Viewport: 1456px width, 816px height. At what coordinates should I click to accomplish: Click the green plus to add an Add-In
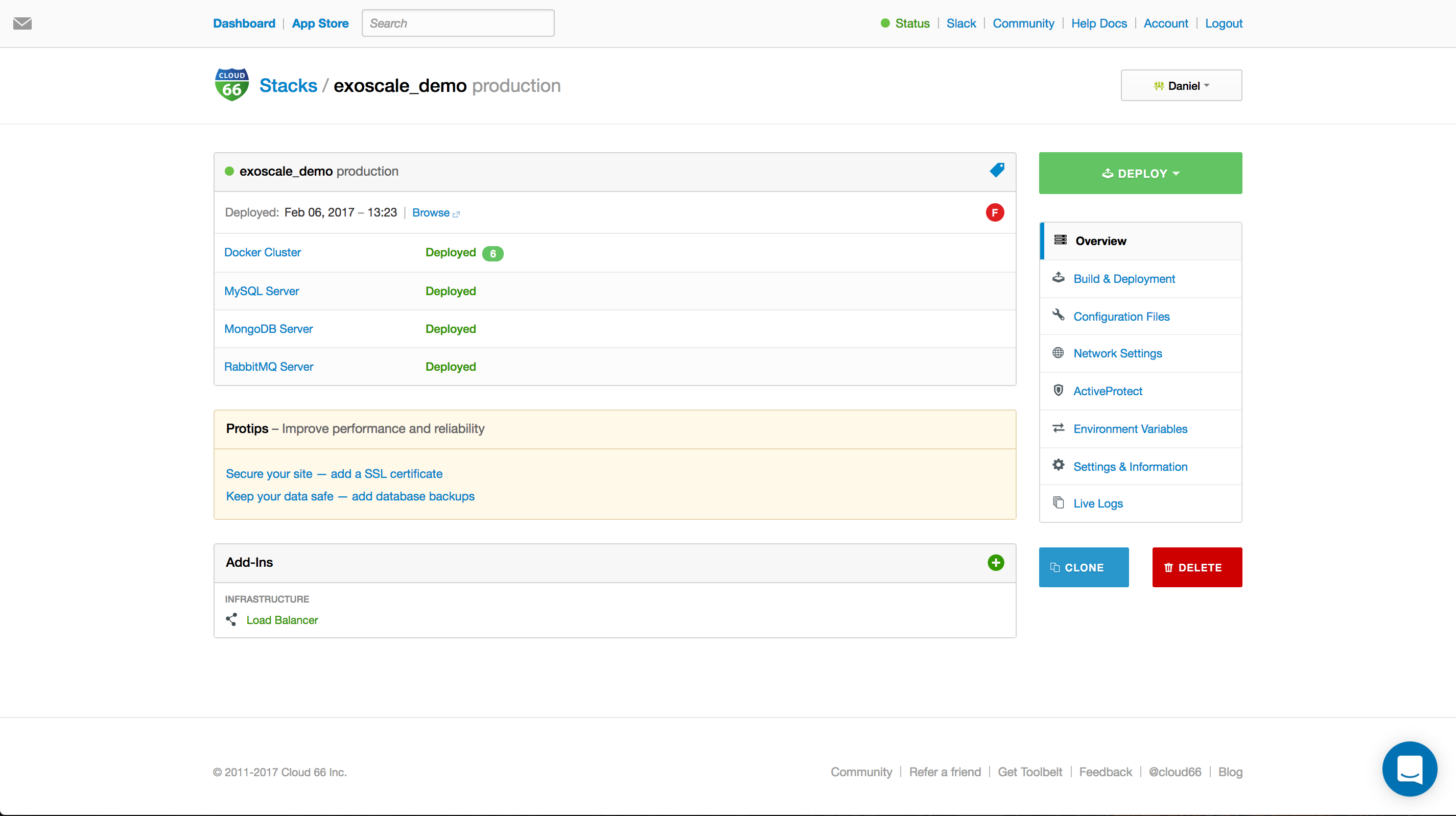tap(996, 562)
